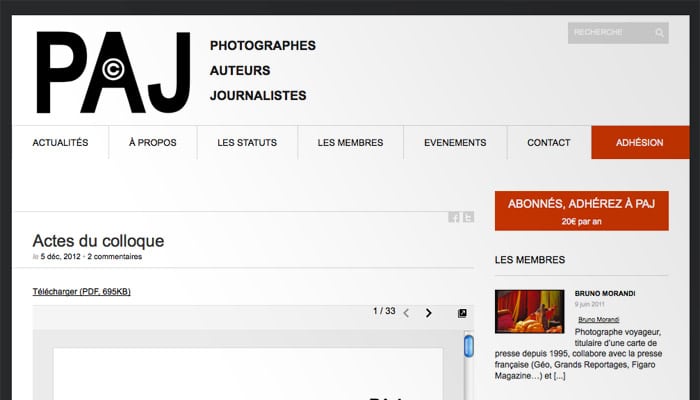
Task: Click Abonnés, adhérez à PAJ banner
Action: point(581,211)
